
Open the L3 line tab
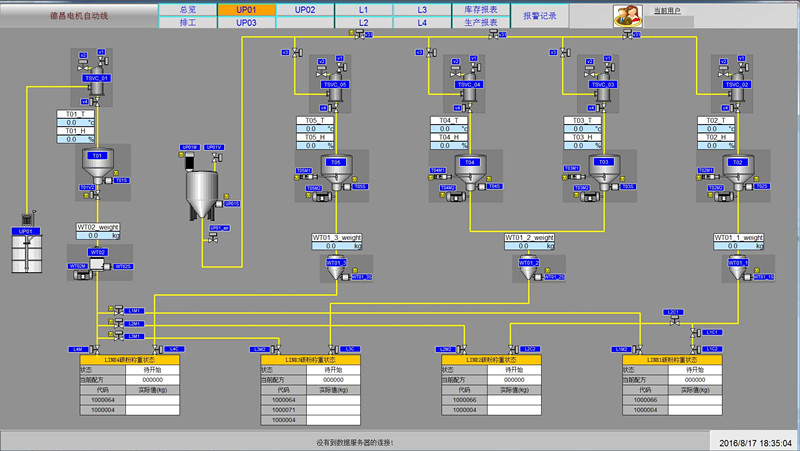pyautogui.click(x=422, y=9)
